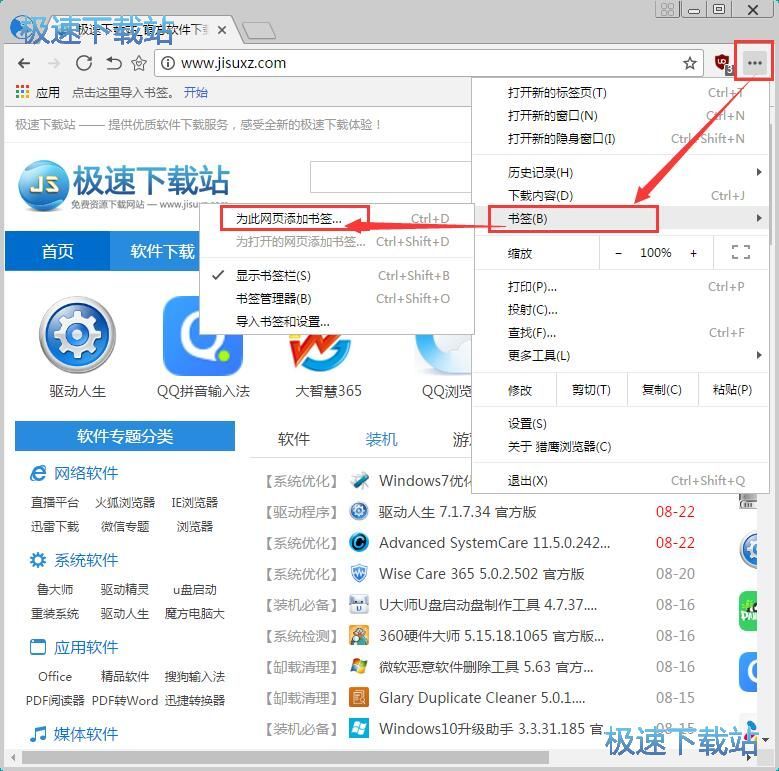779x771 pixels.
Task: Click the horizontal scrollbar thumb
Action: point(285,757)
